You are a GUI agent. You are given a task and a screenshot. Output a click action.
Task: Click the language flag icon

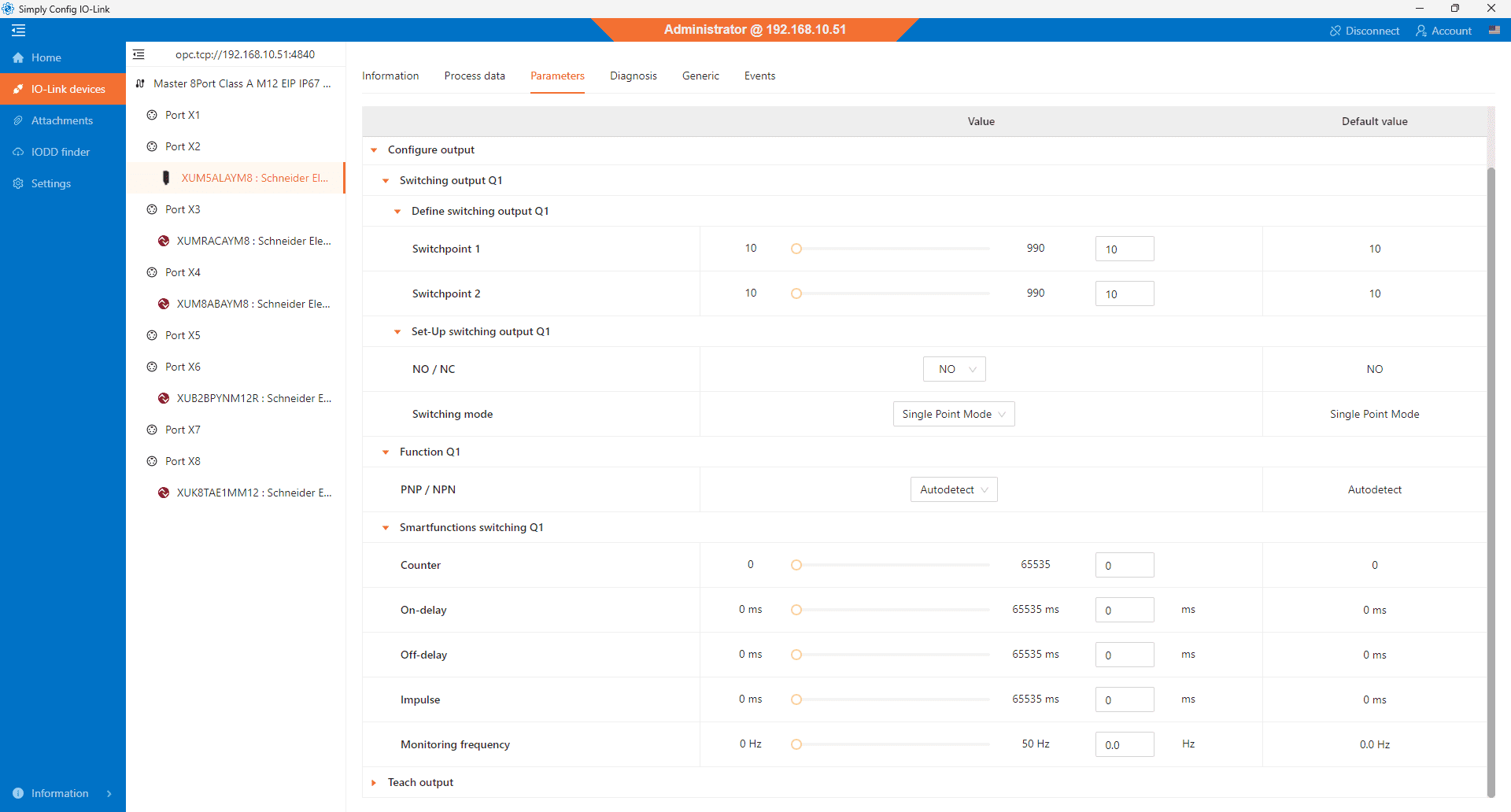click(x=1494, y=31)
